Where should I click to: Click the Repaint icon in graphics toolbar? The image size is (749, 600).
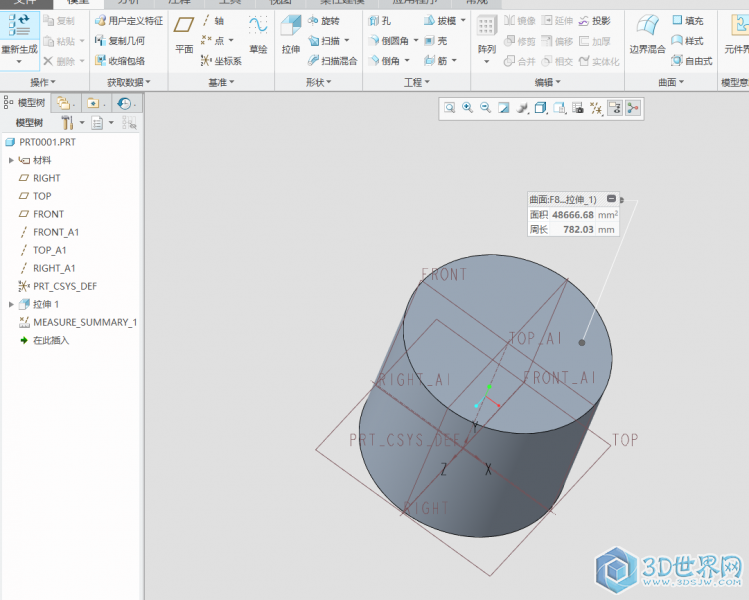(503, 108)
